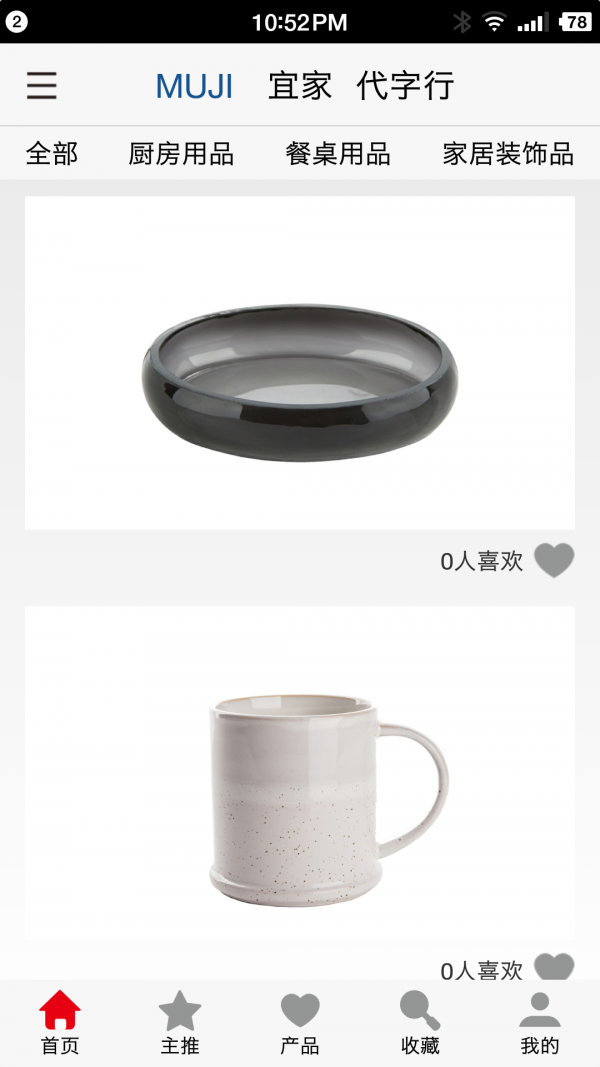
Task: Switch to the 宜家 brand tab
Action: [300, 86]
